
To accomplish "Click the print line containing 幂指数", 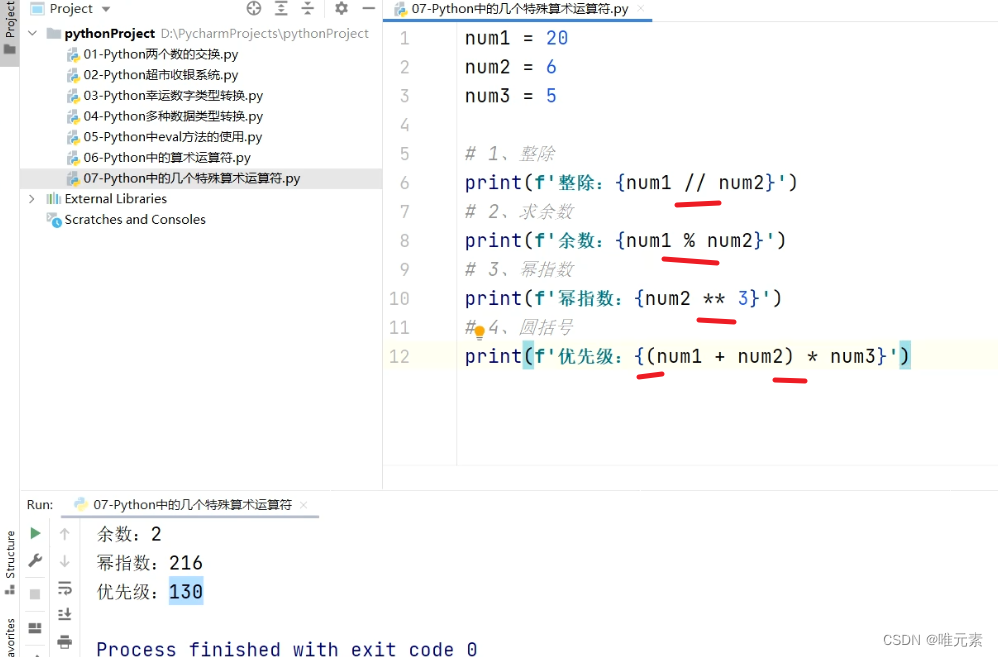I will coord(623,298).
